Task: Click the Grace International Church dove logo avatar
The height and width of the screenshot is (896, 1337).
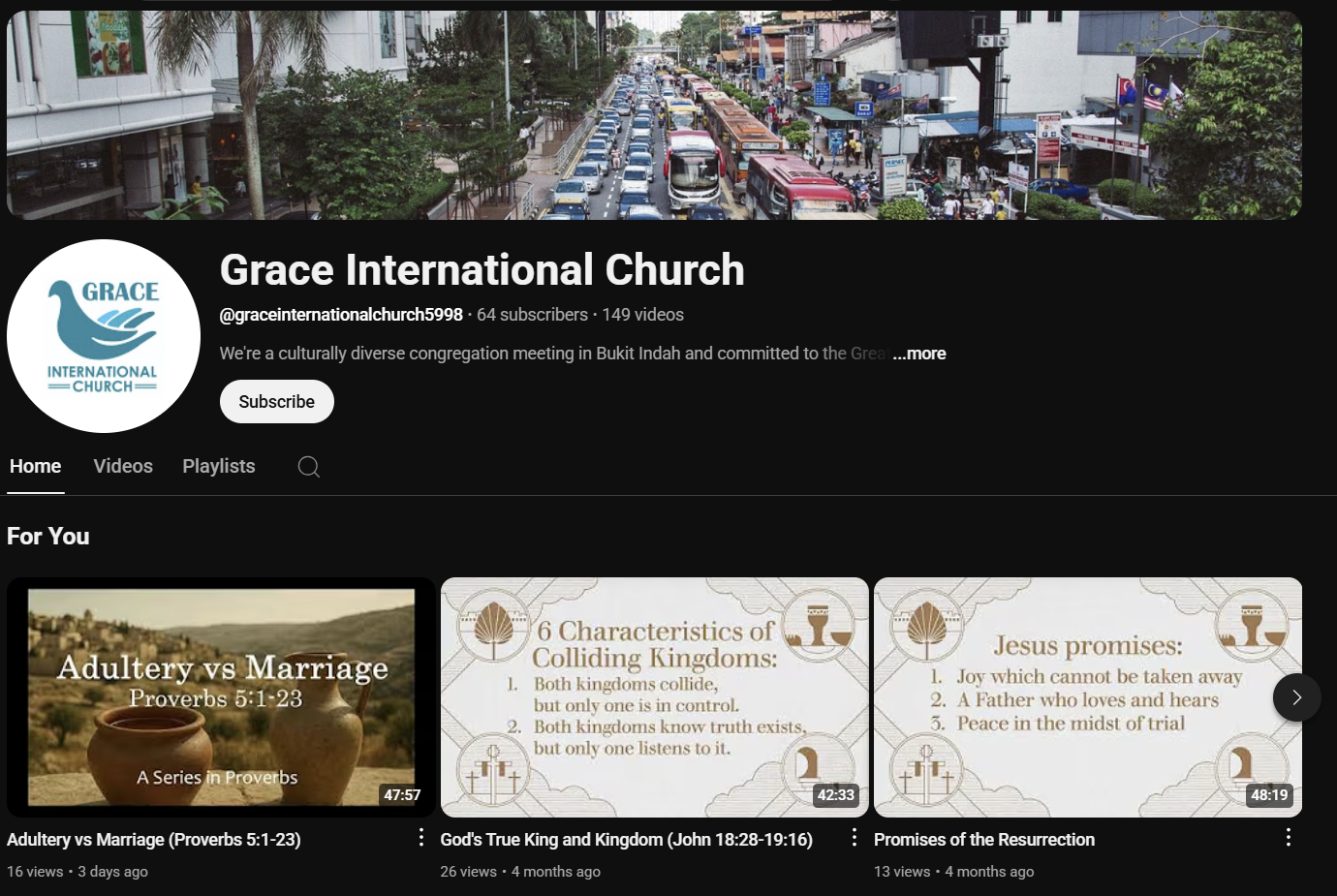Action: (104, 336)
